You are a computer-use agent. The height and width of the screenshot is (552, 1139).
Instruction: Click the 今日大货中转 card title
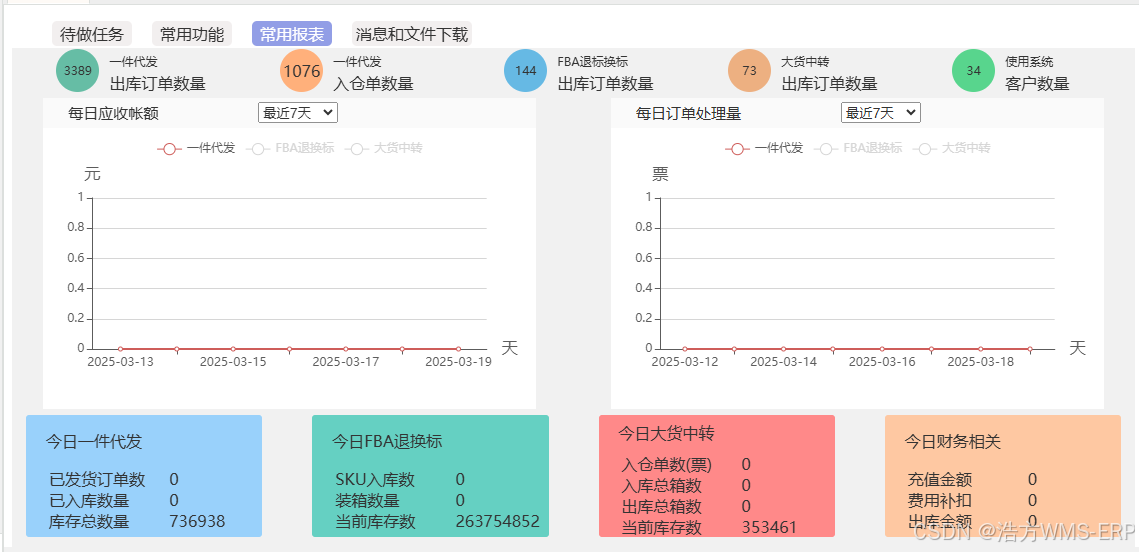coord(666,434)
